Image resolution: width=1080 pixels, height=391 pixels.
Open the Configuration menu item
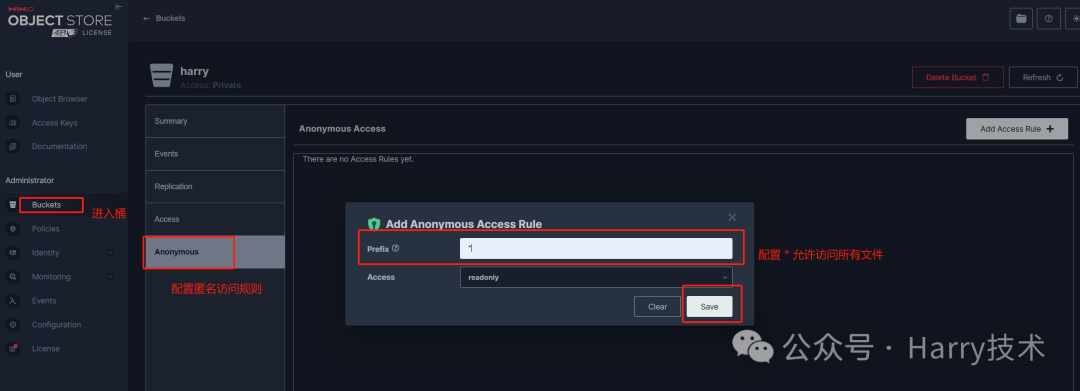56,324
